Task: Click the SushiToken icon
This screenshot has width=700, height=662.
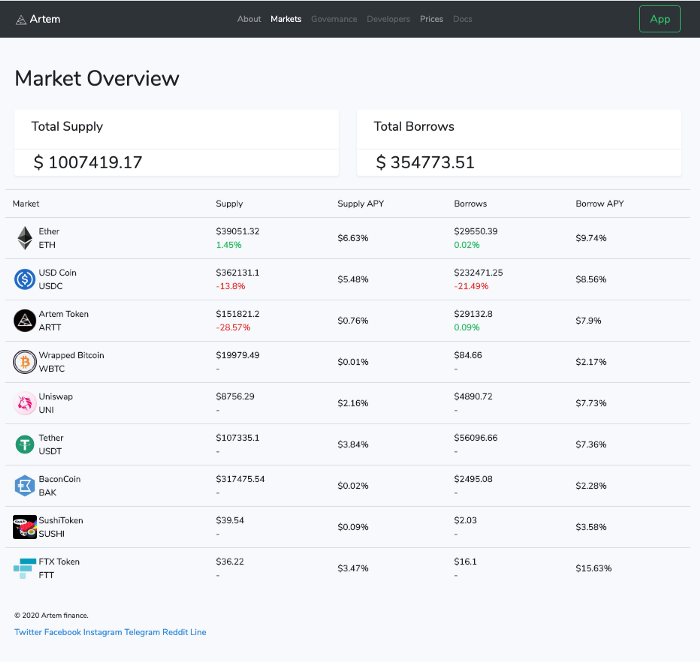Action: 25,527
